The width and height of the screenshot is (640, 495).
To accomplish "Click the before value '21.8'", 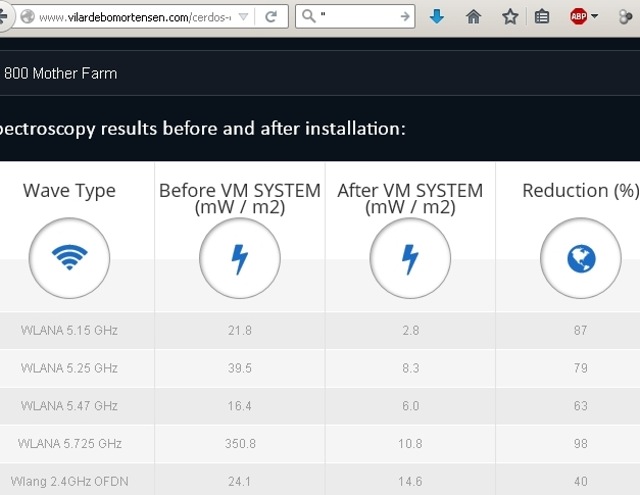I will pyautogui.click(x=240, y=330).
